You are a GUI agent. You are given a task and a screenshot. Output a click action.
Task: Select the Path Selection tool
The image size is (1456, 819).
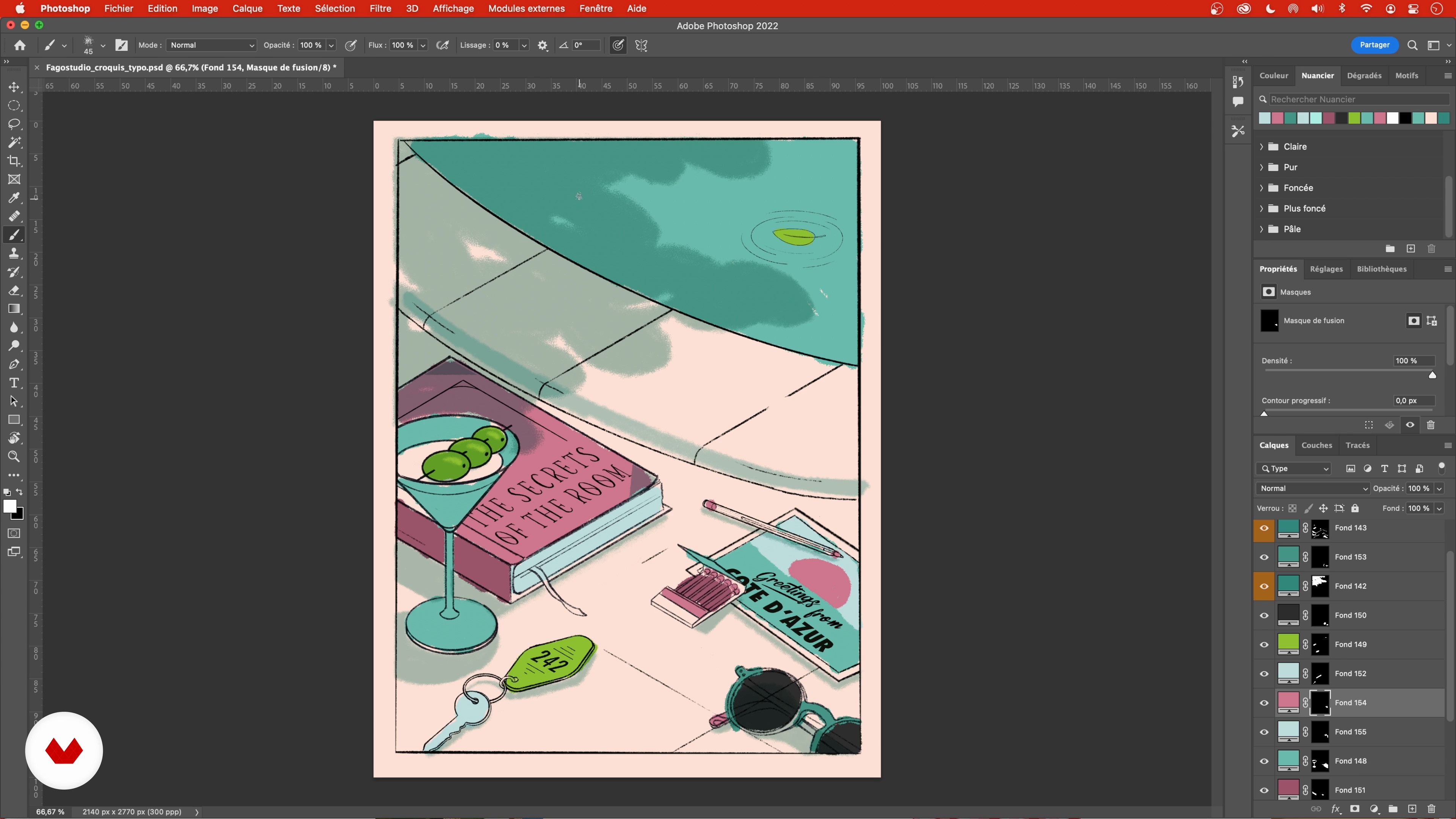coord(14,401)
